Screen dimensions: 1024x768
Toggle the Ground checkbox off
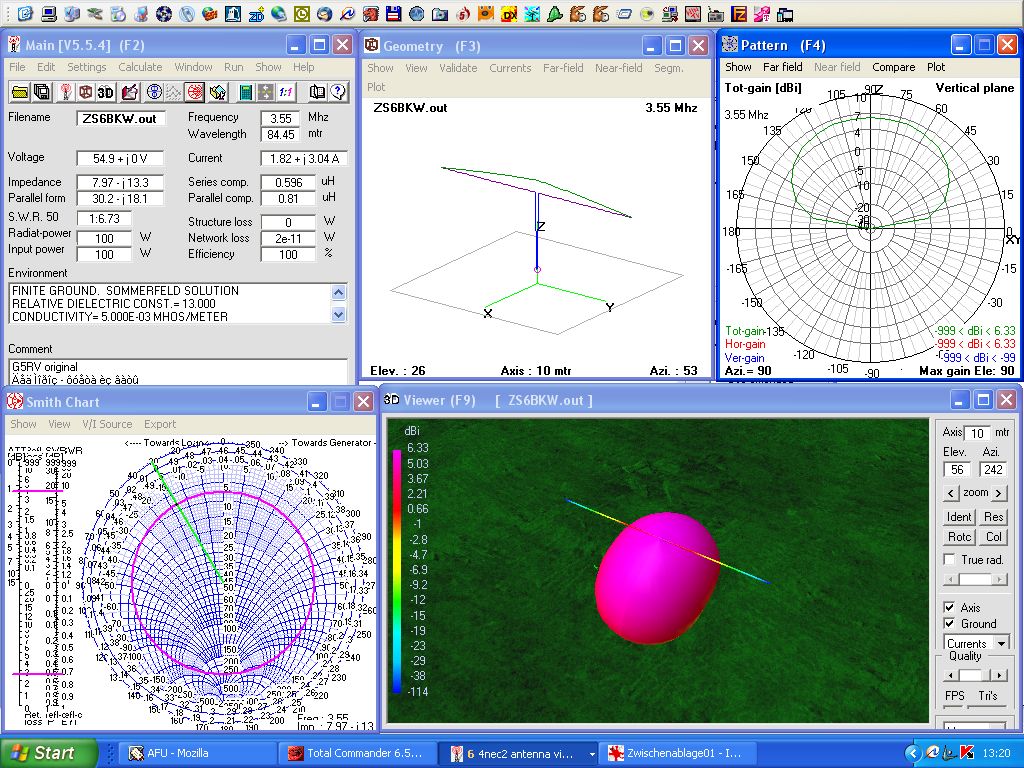point(950,623)
